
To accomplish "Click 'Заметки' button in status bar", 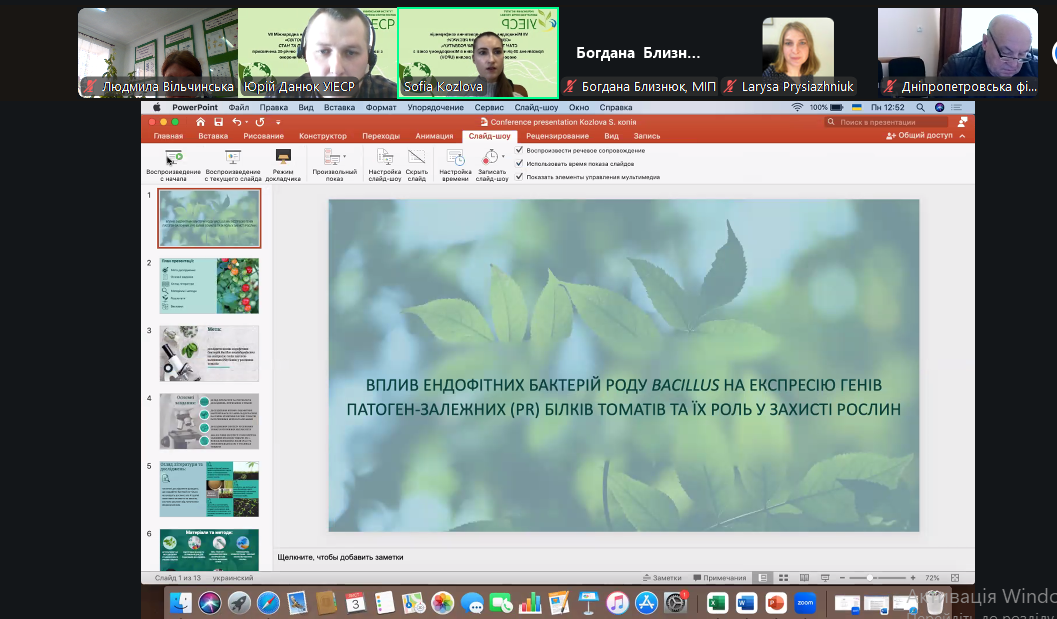I will tap(661, 578).
